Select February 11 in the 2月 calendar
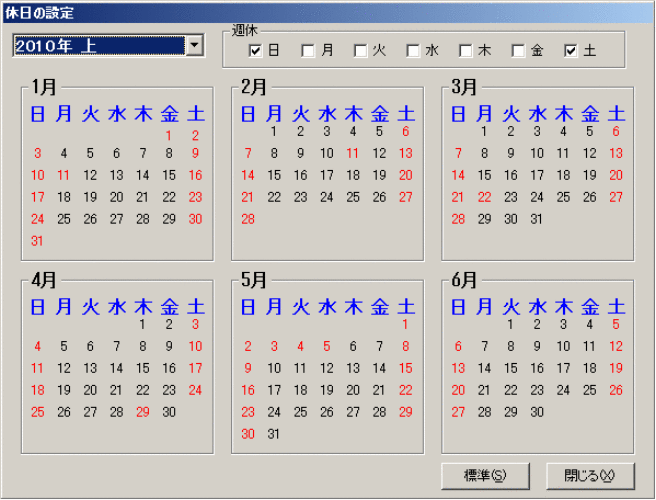Image resolution: width=656 pixels, height=500 pixels. click(352, 153)
